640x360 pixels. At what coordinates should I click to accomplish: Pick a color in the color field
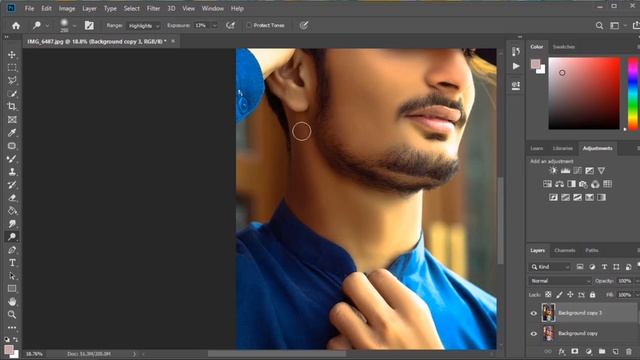pyautogui.click(x=584, y=93)
